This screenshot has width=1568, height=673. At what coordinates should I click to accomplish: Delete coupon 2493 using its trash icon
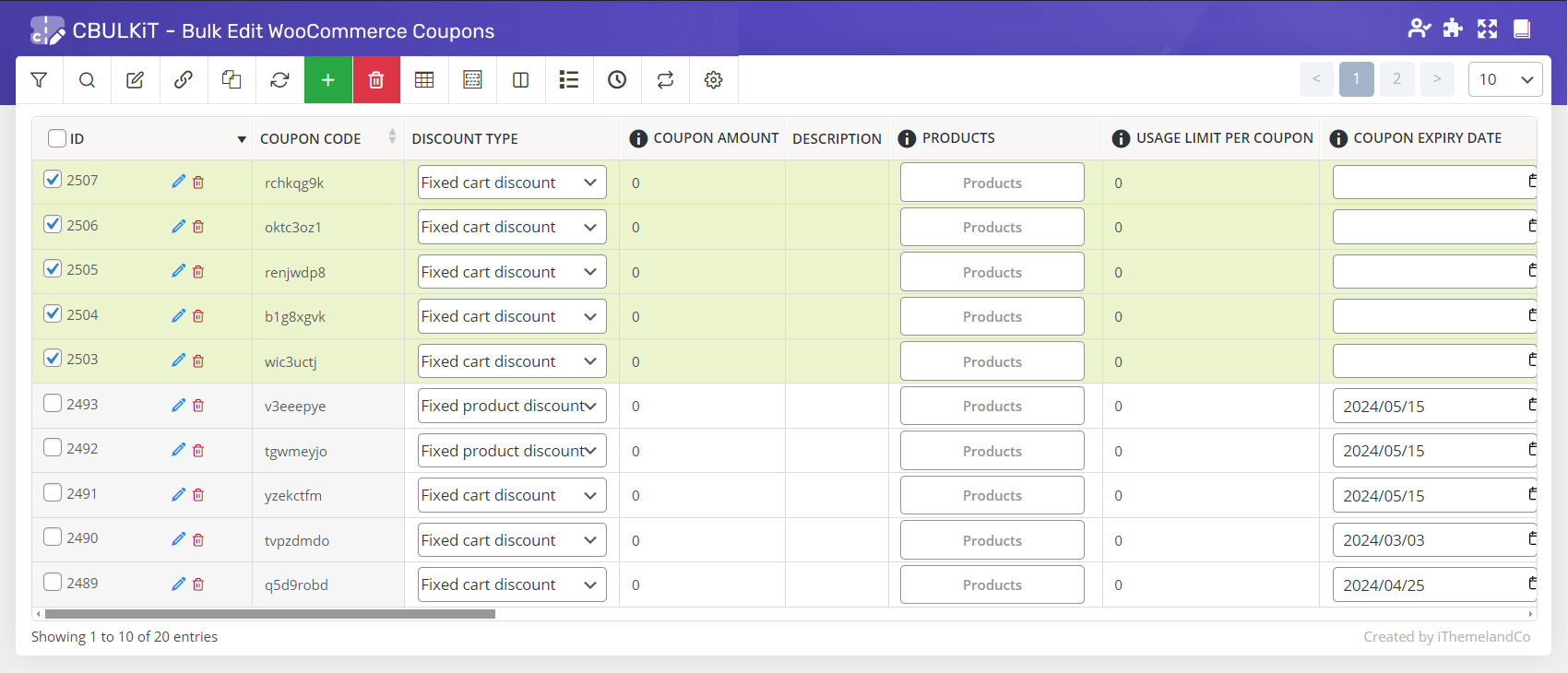point(198,406)
